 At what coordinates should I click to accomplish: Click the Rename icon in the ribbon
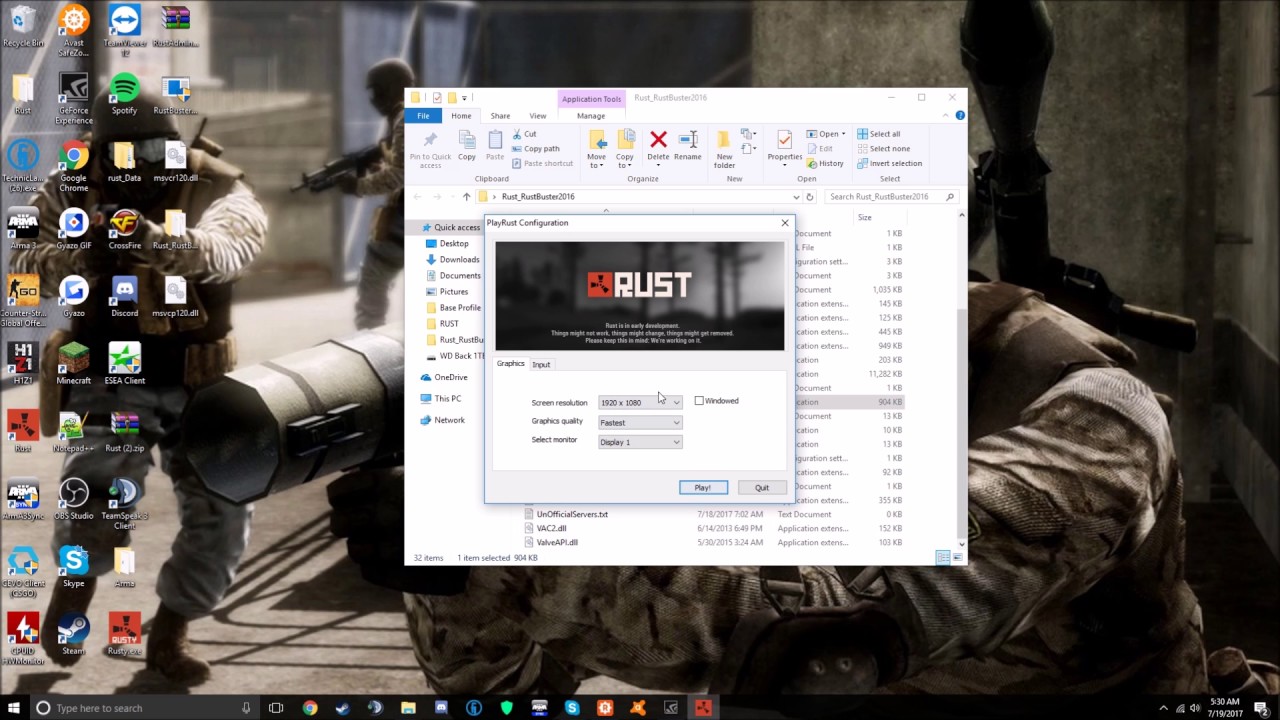click(688, 139)
